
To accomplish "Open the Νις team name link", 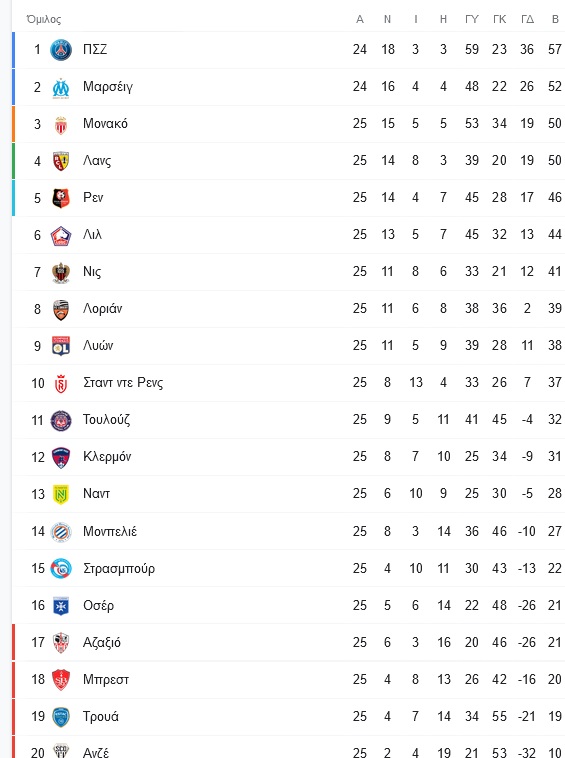I will [x=92, y=272].
